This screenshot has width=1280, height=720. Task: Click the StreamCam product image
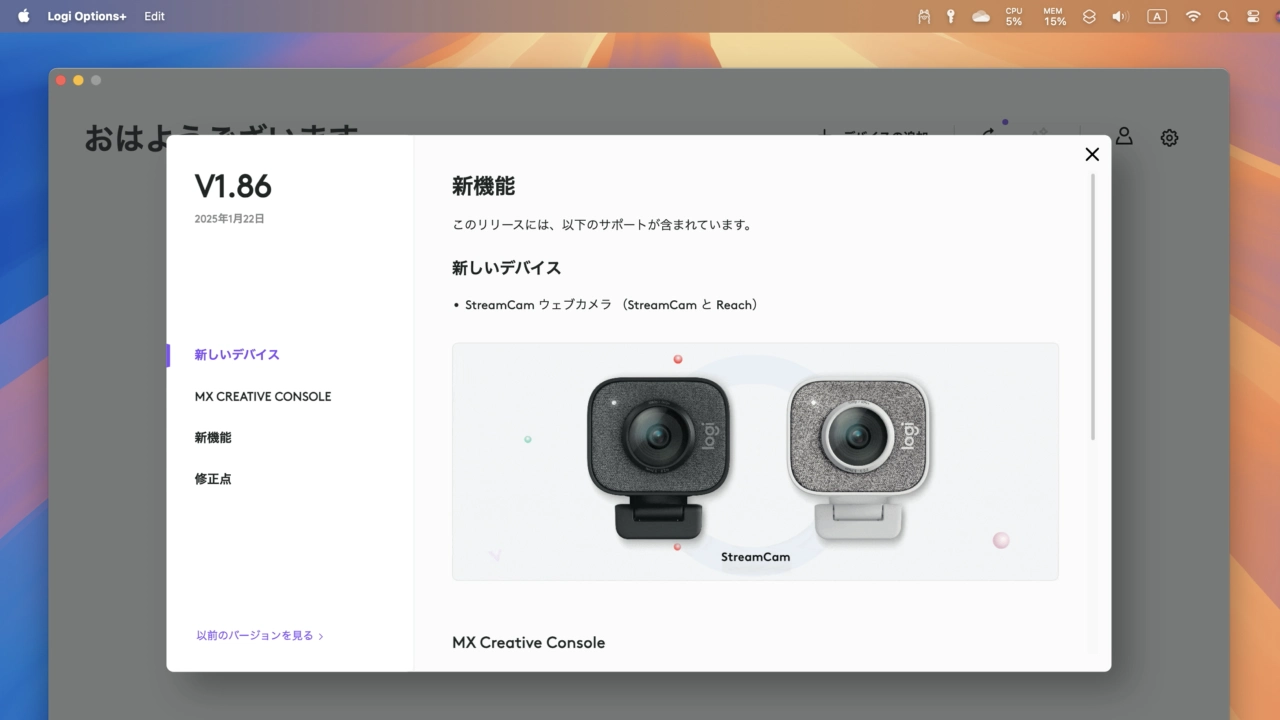pos(755,461)
